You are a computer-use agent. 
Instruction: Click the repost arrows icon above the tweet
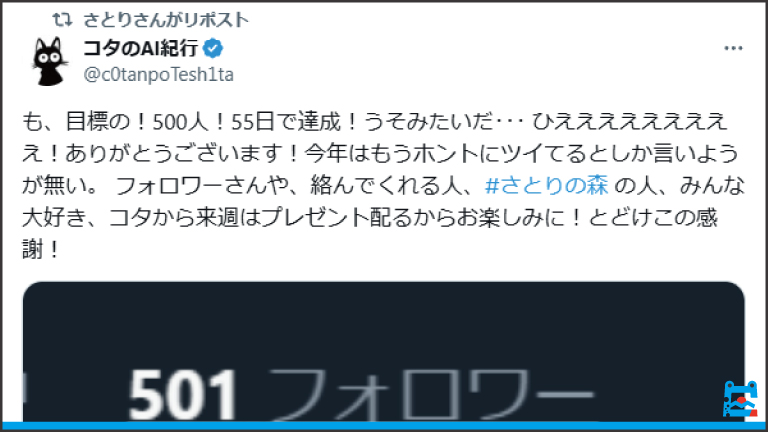[x=63, y=20]
